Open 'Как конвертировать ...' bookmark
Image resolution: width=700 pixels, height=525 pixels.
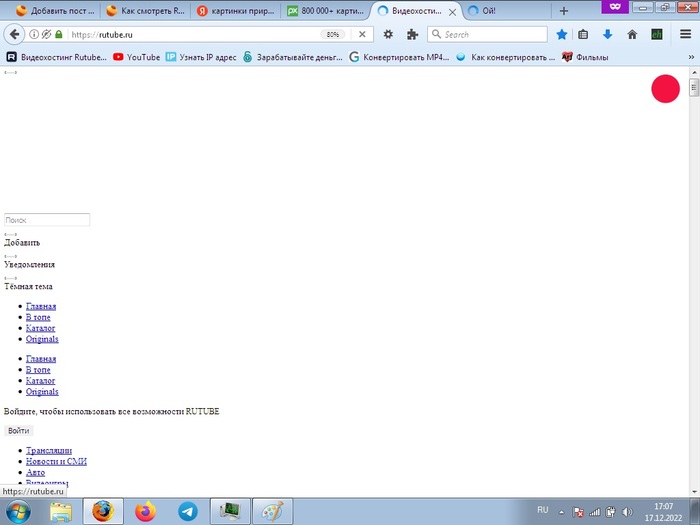[x=505, y=57]
